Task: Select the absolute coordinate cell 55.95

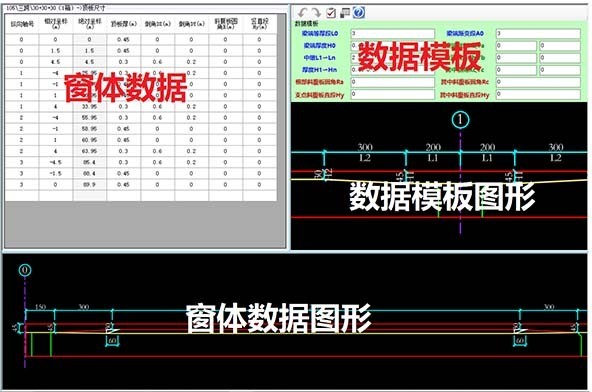Action: pyautogui.click(x=89, y=118)
